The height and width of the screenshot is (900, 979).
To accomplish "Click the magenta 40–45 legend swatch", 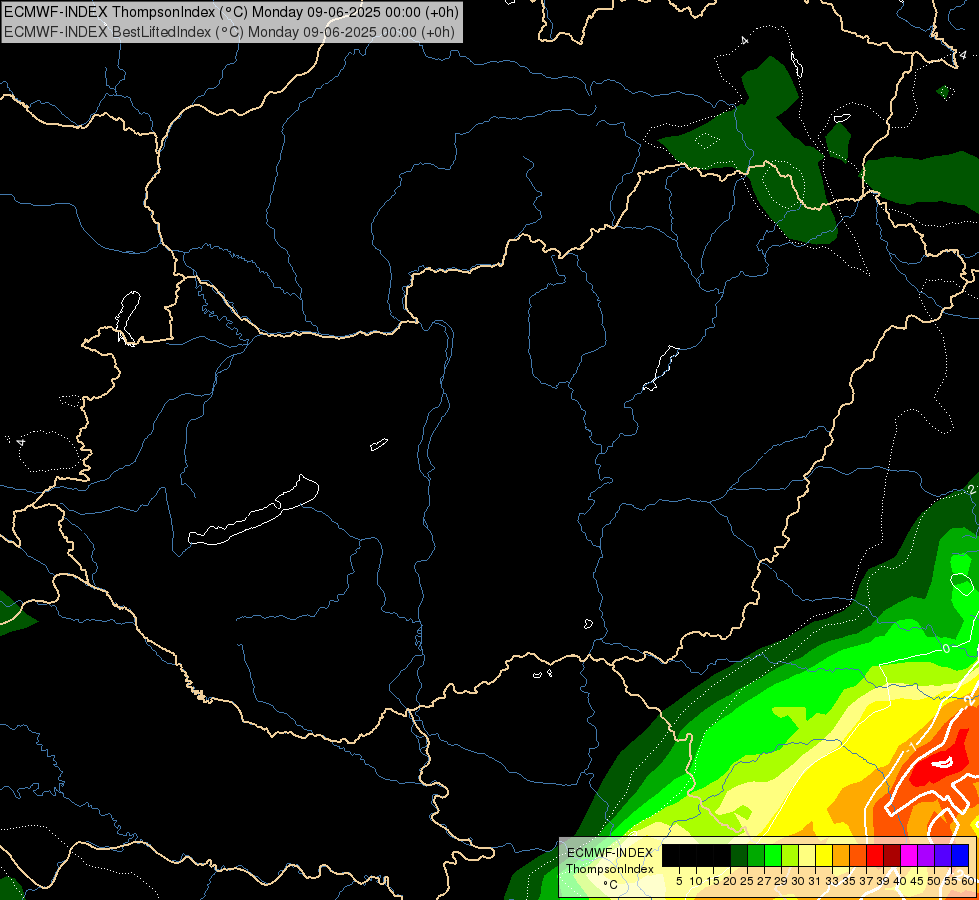I will point(908,855).
